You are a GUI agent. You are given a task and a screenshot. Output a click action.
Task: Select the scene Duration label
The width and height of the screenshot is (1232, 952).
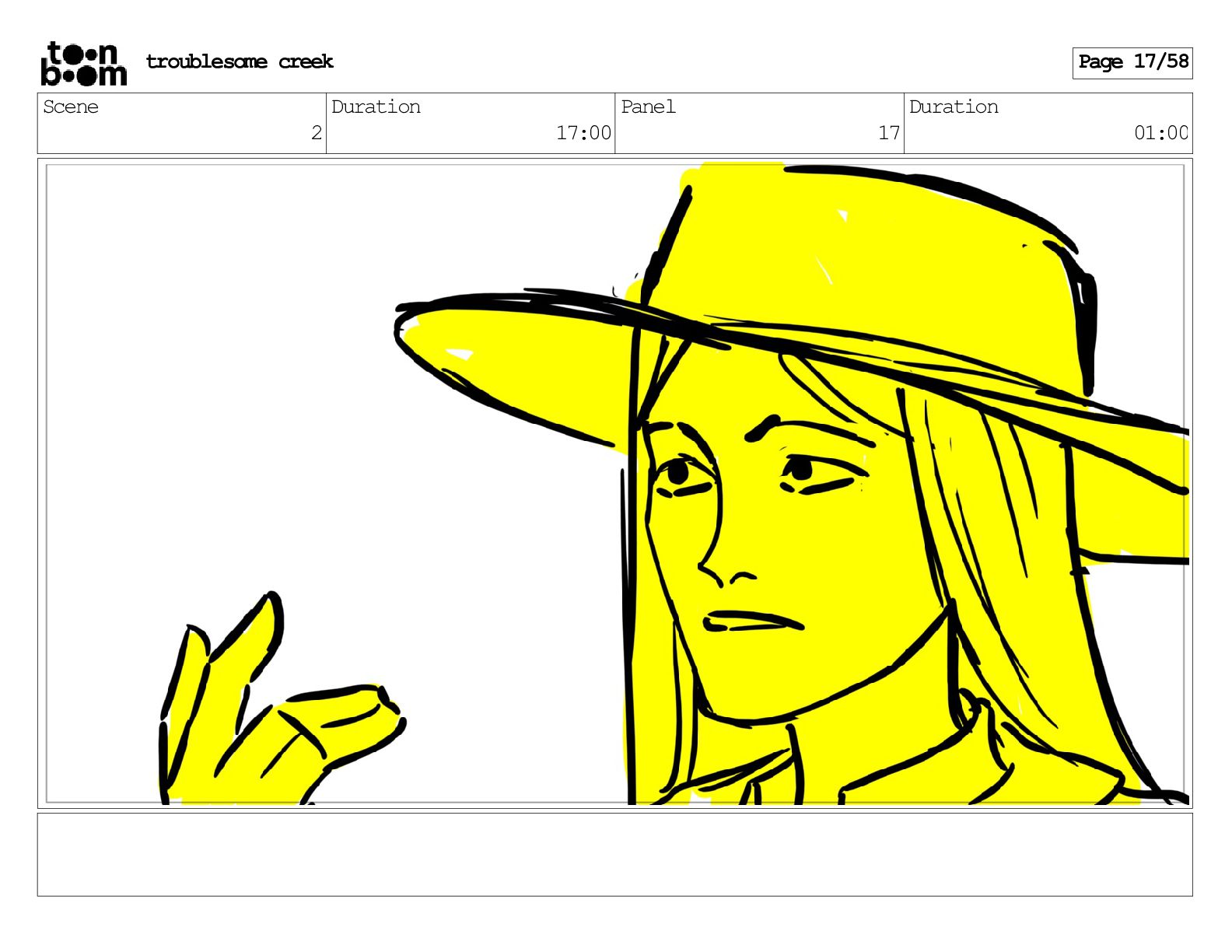[x=376, y=107]
